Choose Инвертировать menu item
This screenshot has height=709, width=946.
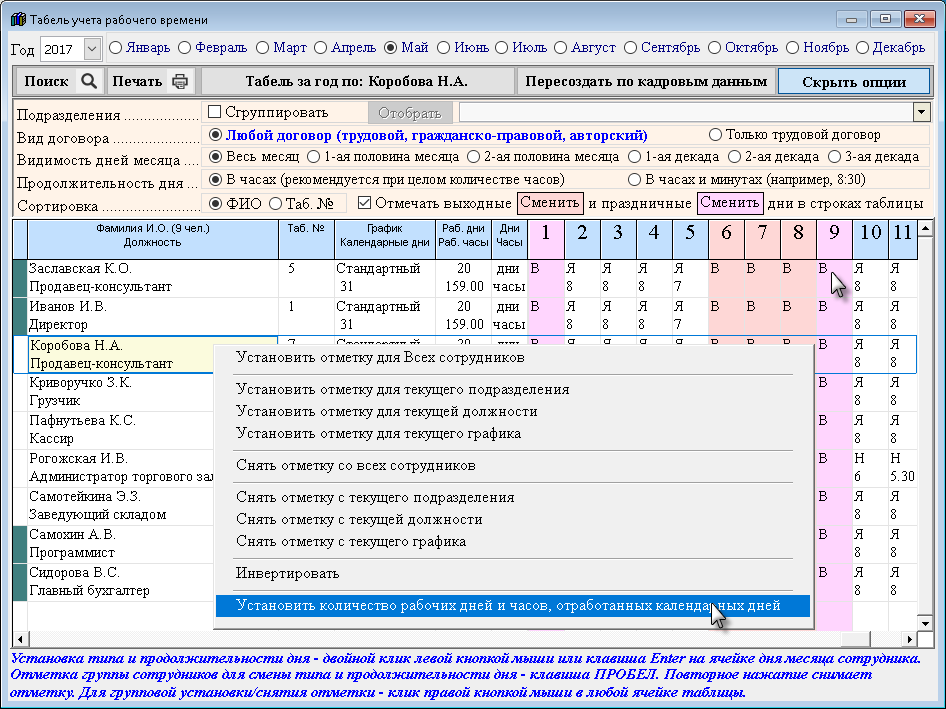(x=512, y=573)
